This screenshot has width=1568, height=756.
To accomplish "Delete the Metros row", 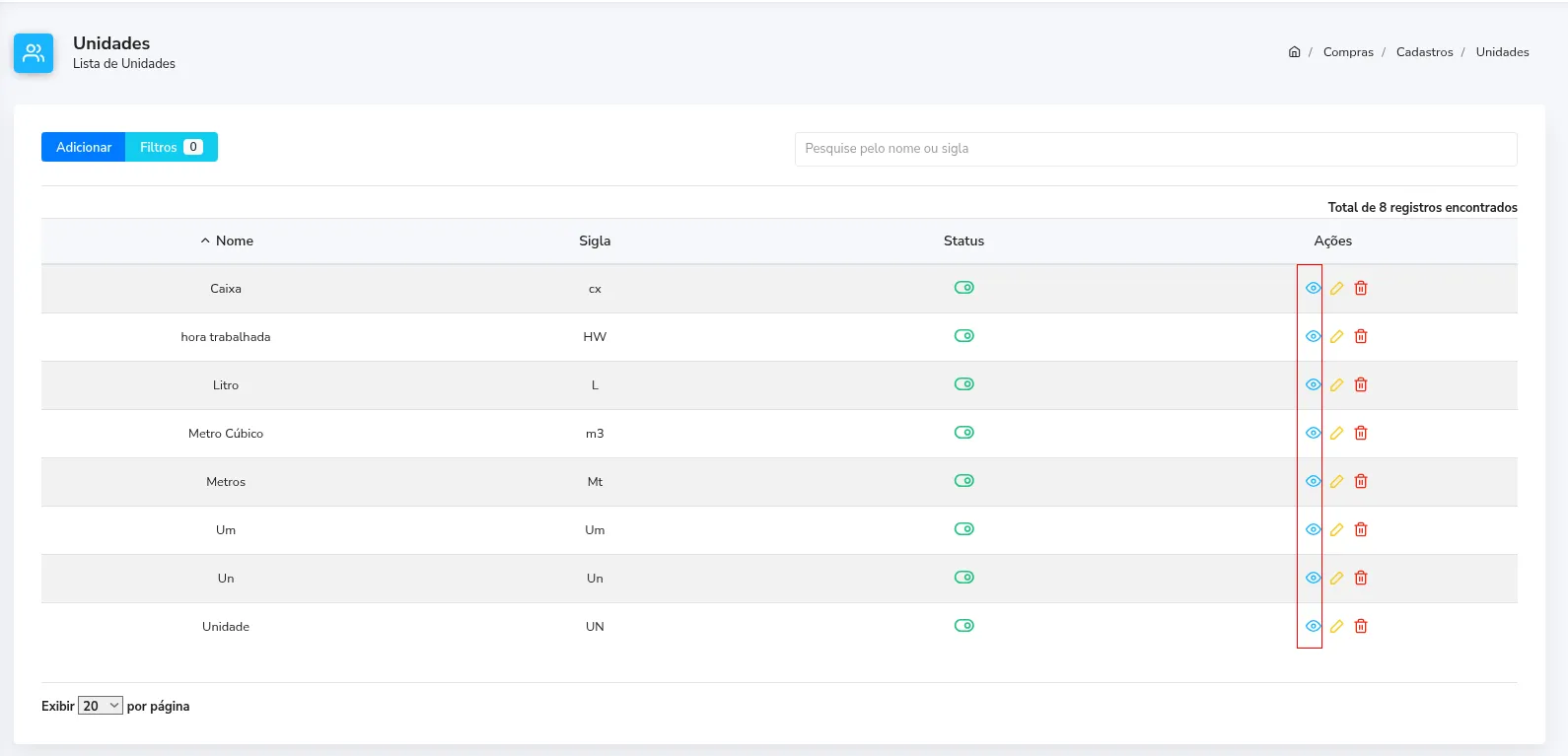I will pos(1361,481).
